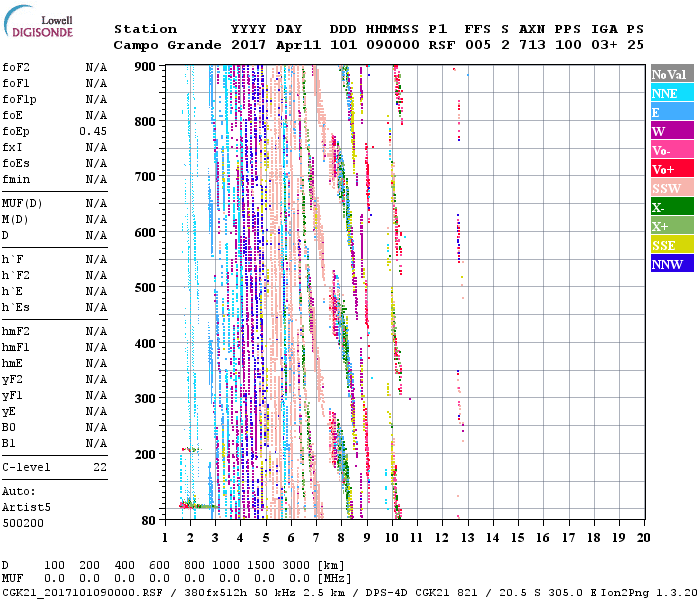The image size is (700, 600).
Task: Select the NNW blue legend swatch
Action: click(672, 263)
